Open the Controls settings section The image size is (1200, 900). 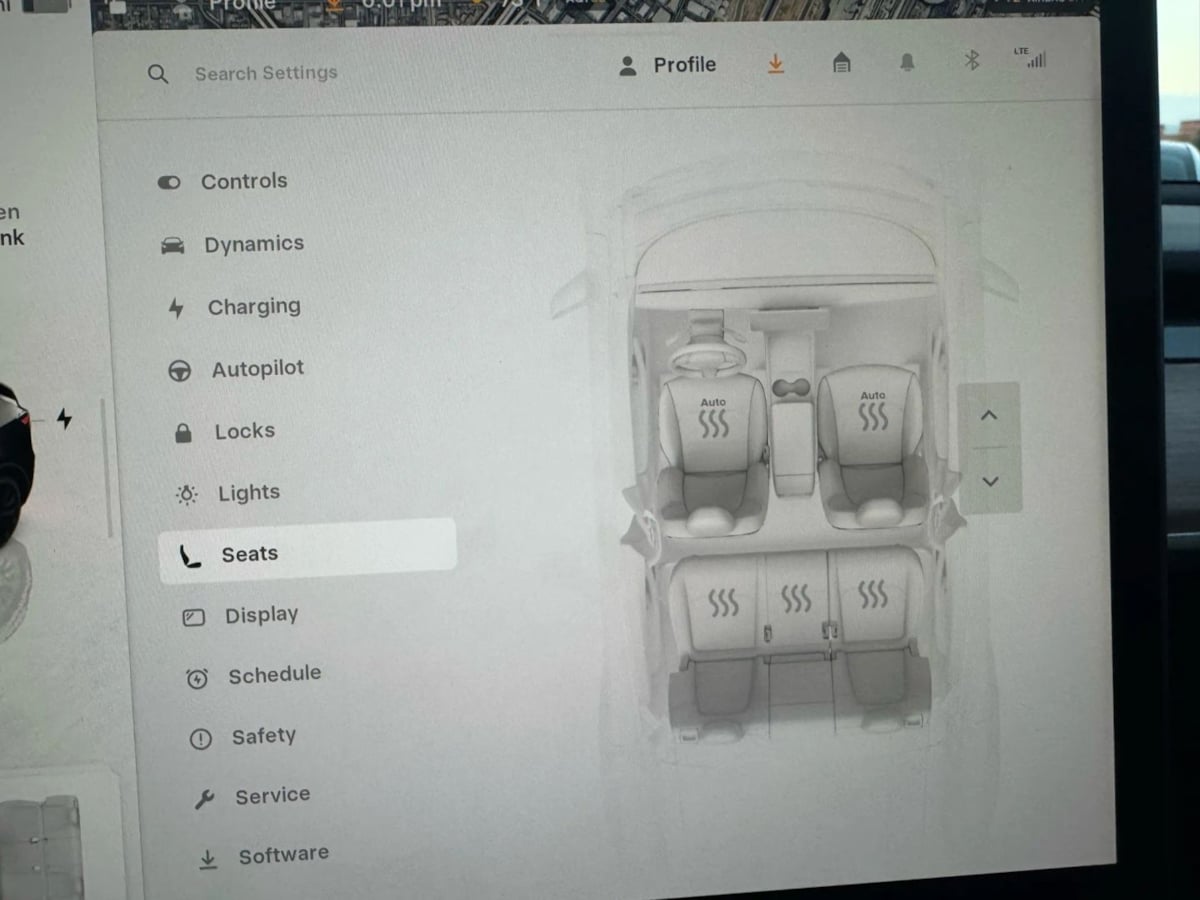point(243,181)
